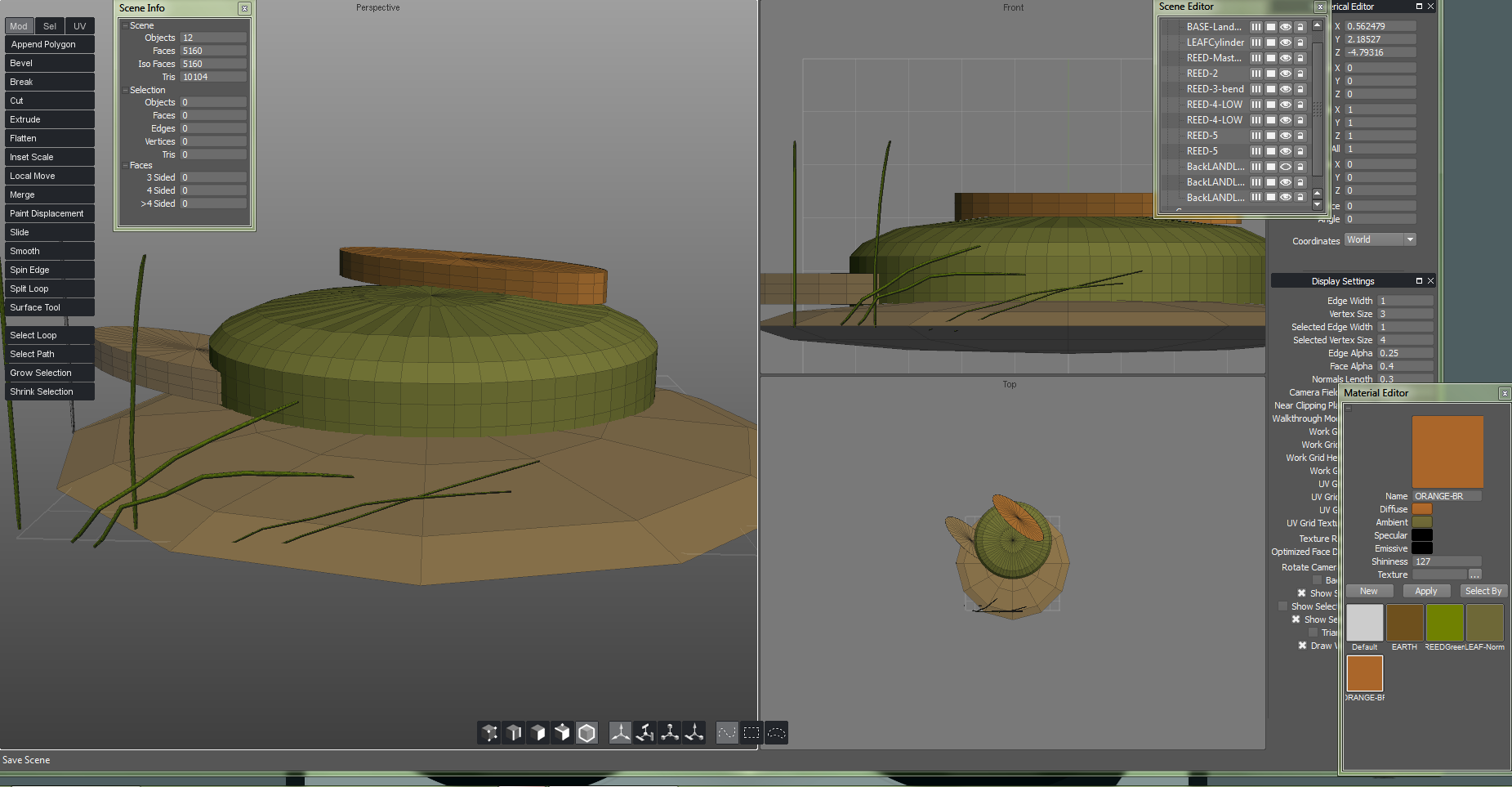Switch to edge selection mode icon
This screenshot has height=787, width=1512.
tap(514, 733)
